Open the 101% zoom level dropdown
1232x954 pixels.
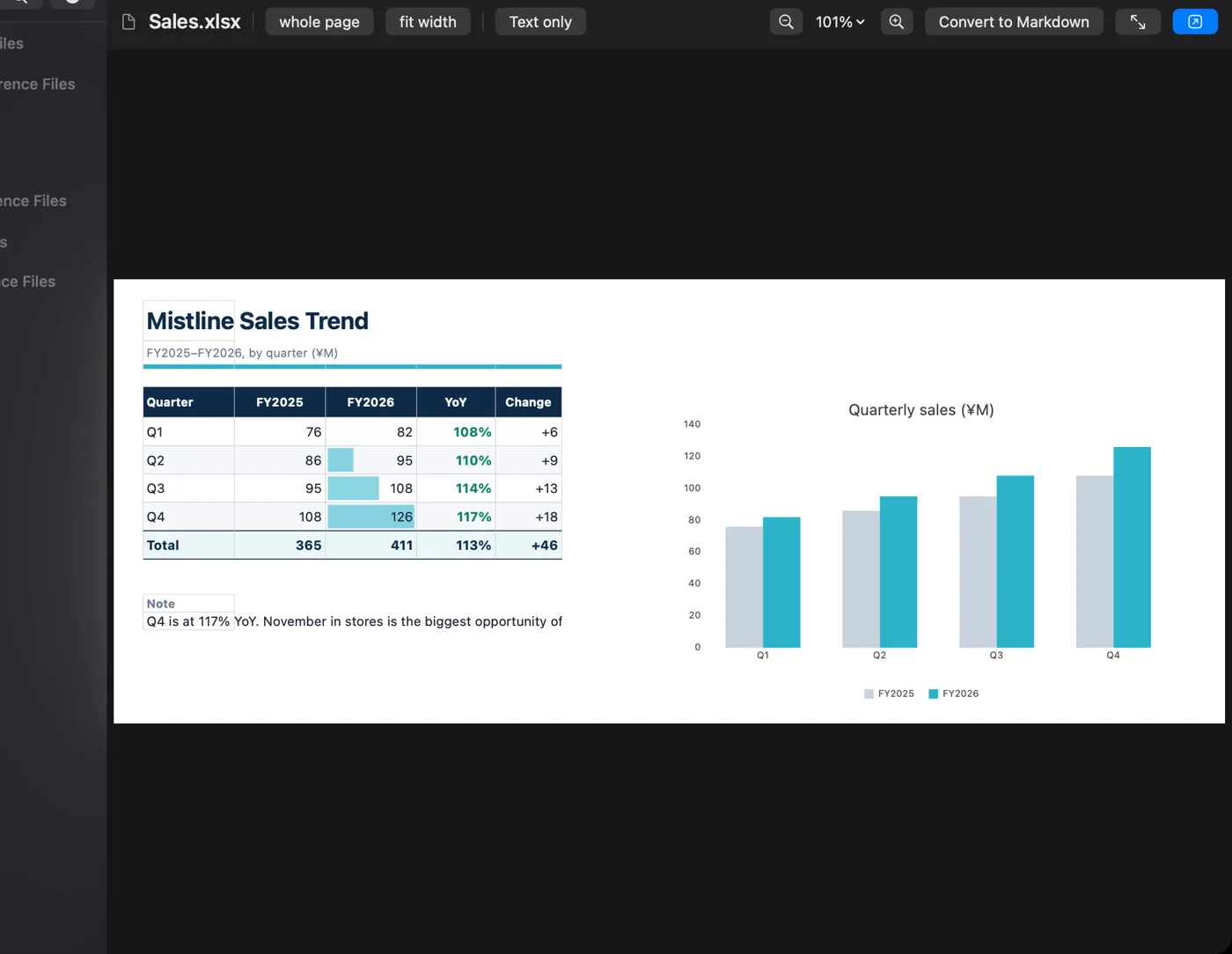[x=840, y=22]
